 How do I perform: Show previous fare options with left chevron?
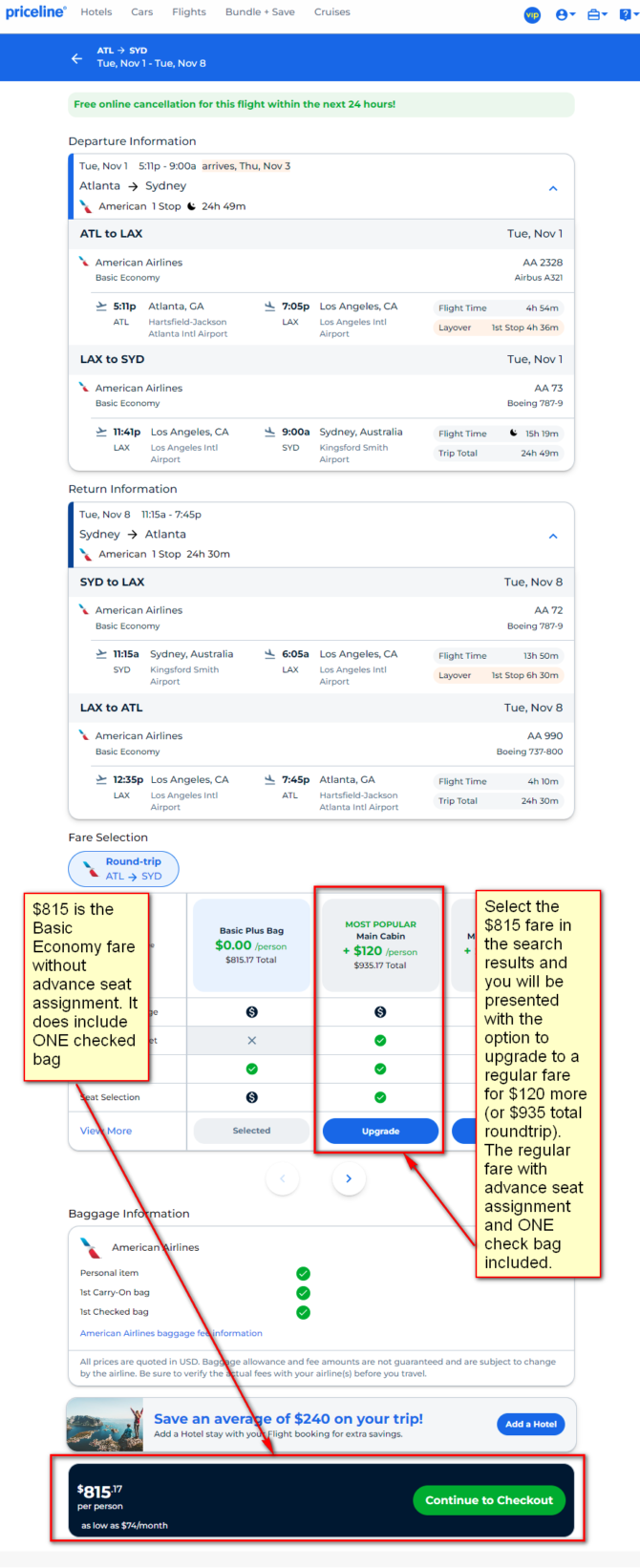(282, 1178)
